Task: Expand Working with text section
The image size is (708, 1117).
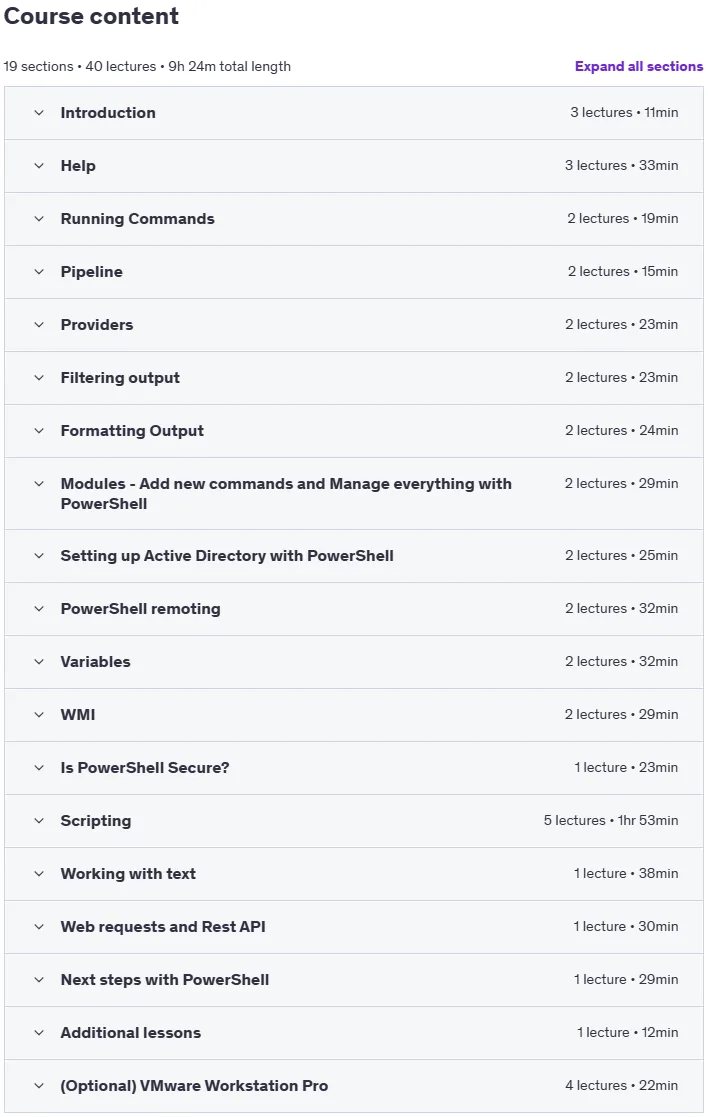Action: point(353,873)
